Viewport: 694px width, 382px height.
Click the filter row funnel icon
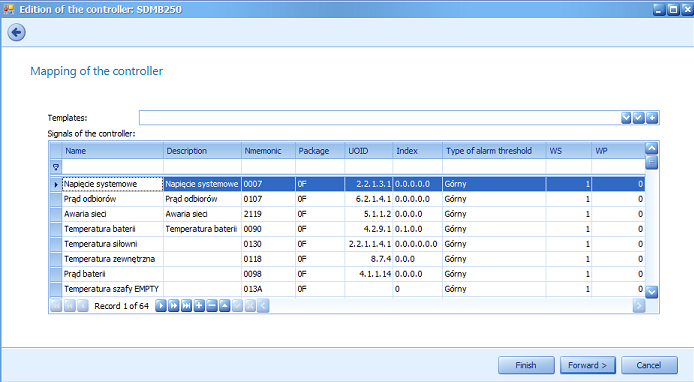[56, 167]
